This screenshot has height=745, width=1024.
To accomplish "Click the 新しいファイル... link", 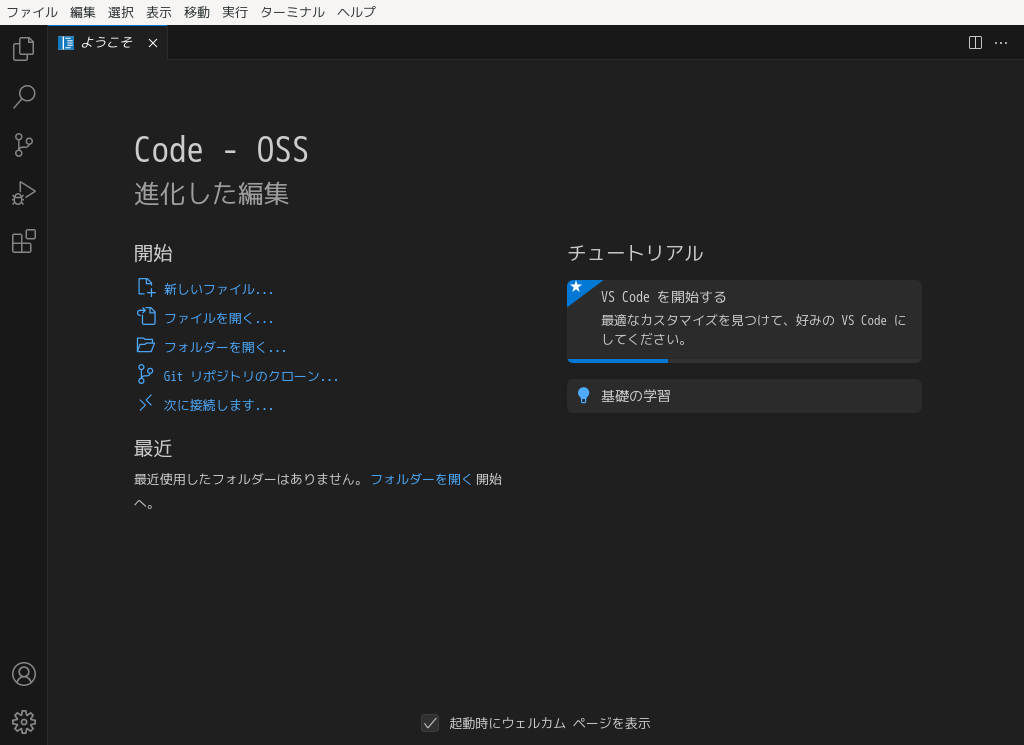I will 218,289.
